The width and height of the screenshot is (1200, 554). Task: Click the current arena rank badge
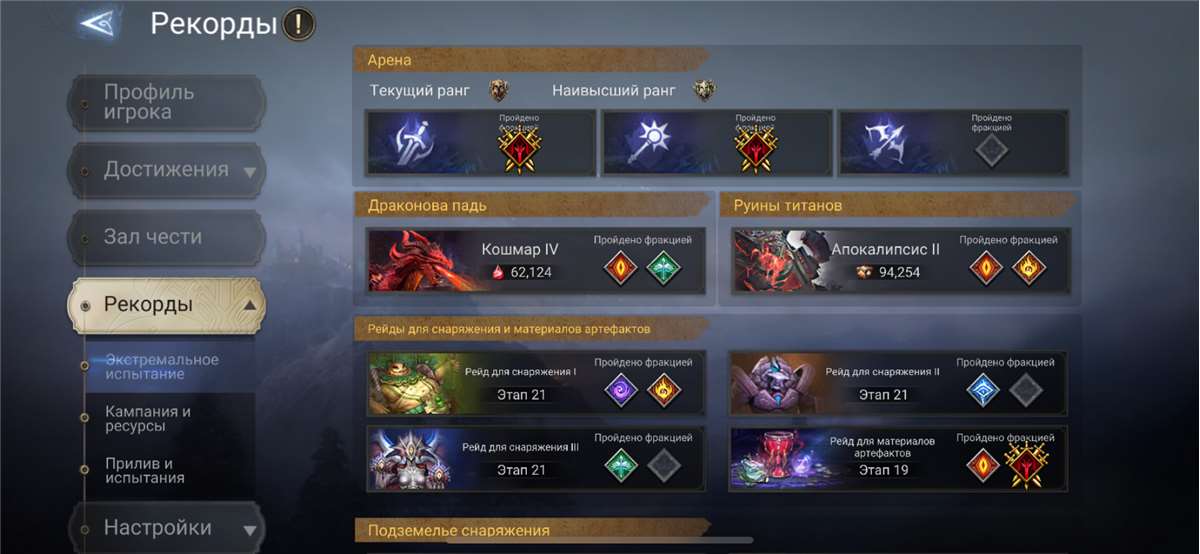click(x=499, y=91)
